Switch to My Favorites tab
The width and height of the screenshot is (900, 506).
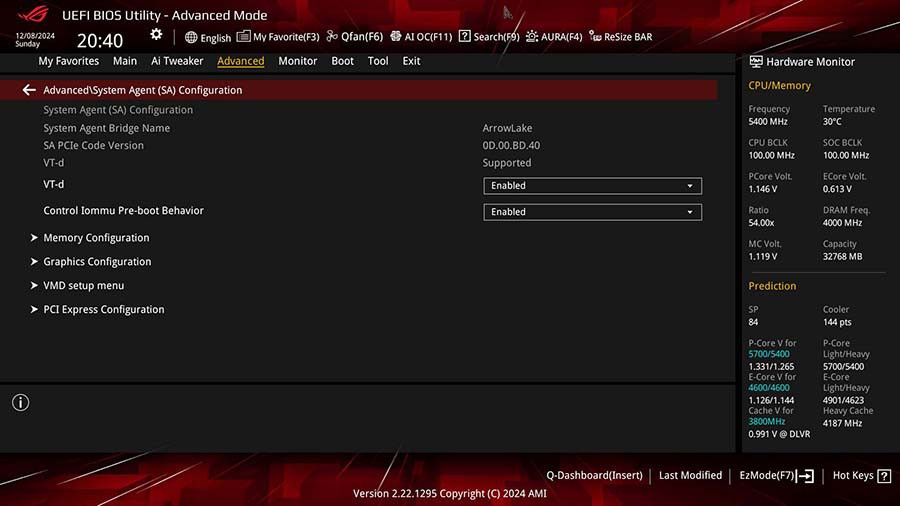pyautogui.click(x=68, y=61)
